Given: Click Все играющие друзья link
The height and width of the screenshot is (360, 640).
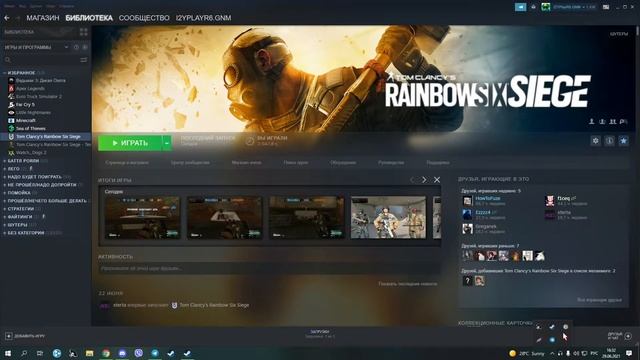Looking at the screenshot, I should [599, 300].
